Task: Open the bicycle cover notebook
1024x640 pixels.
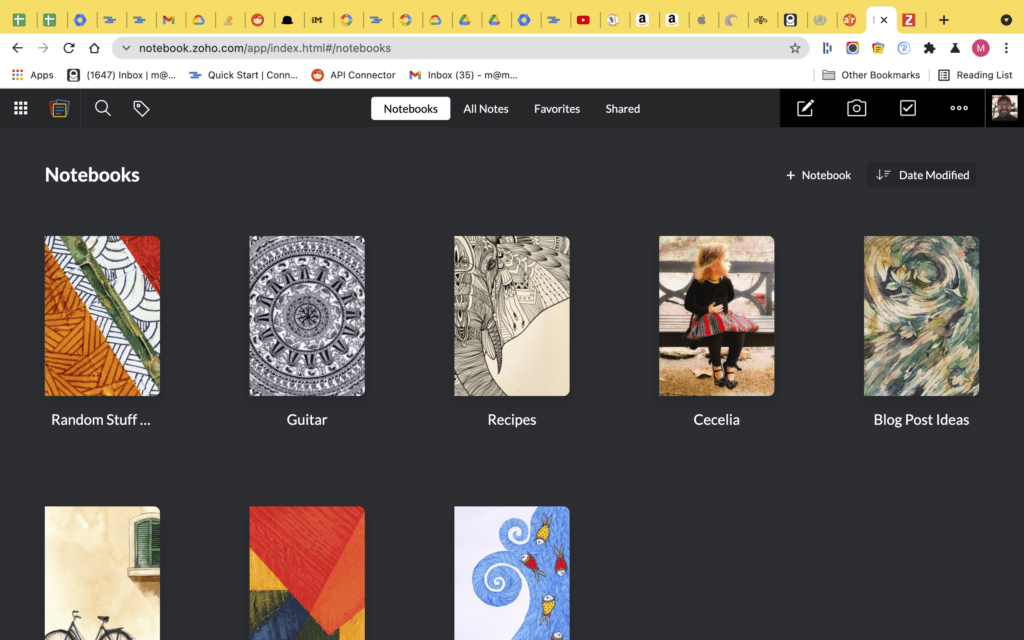Action: pos(102,573)
